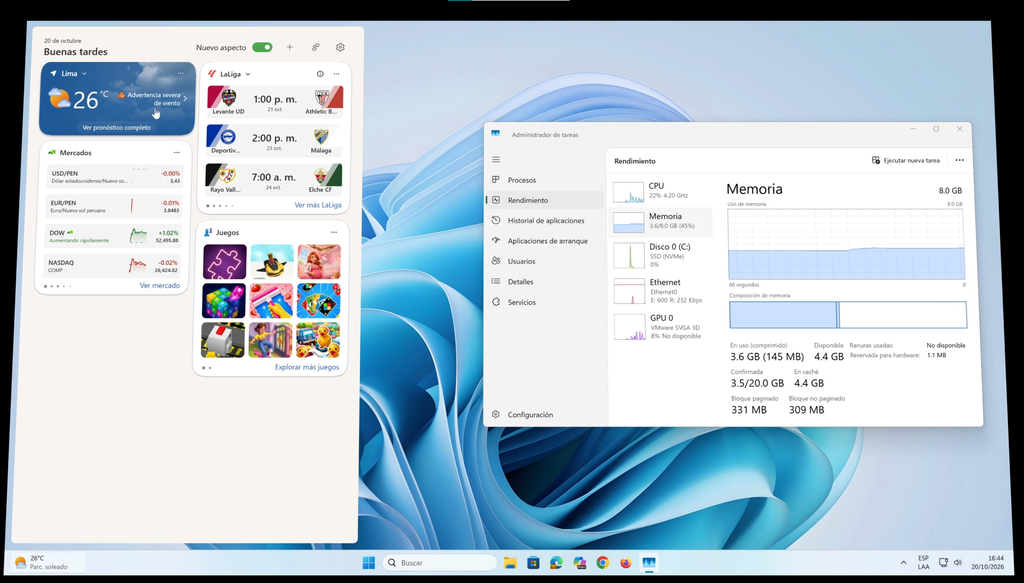
Task: Open Aplicaciones de arranque
Action: [545, 240]
